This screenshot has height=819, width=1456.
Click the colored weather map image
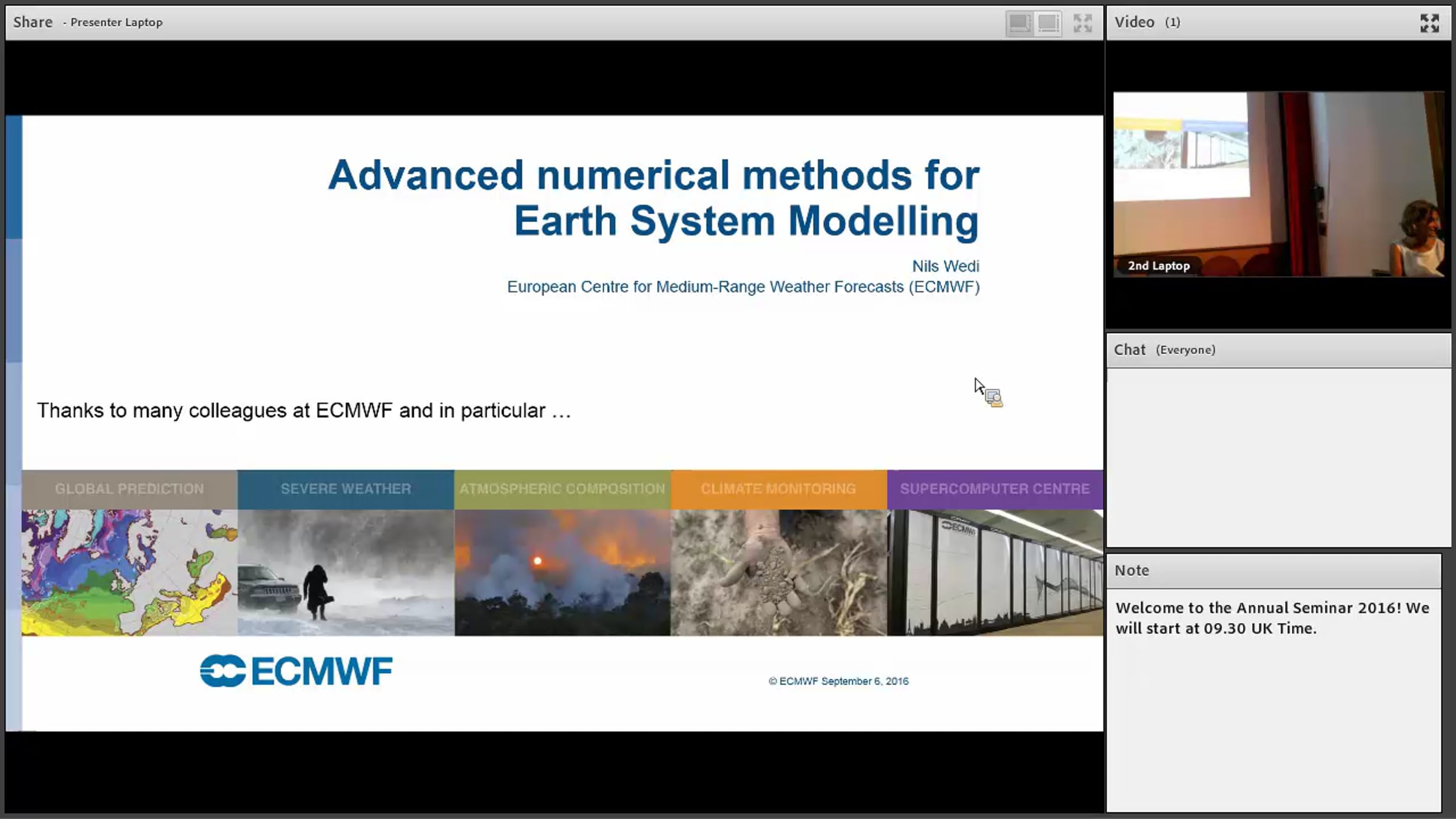(x=129, y=573)
